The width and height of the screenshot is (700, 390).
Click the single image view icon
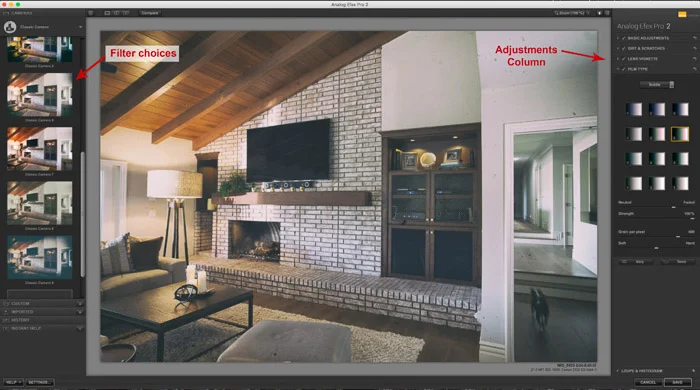point(107,13)
